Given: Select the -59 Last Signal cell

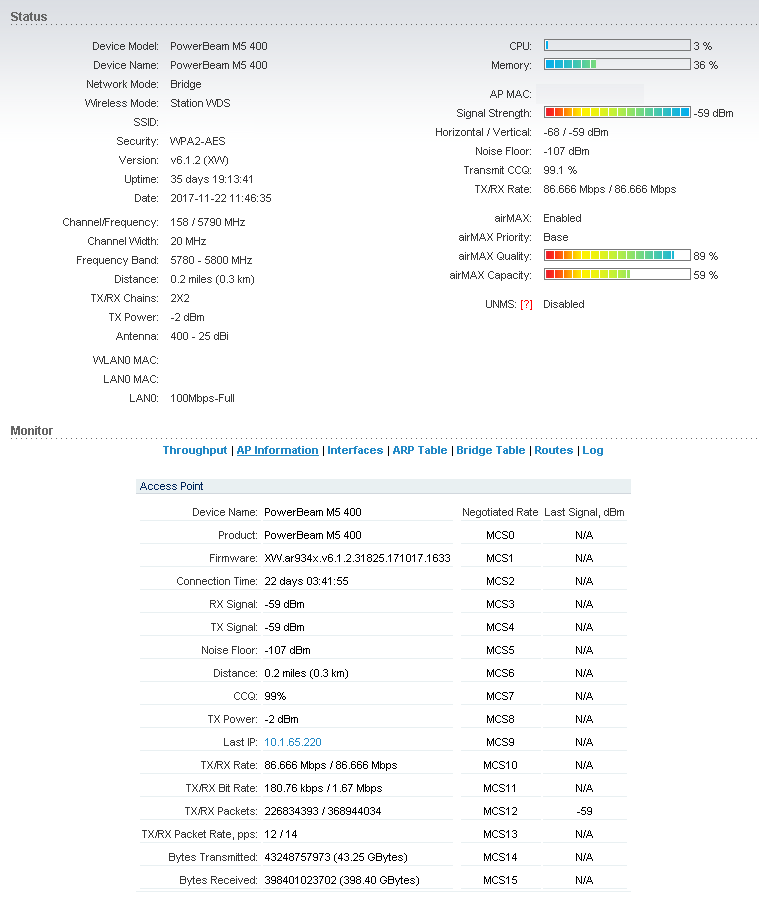Looking at the screenshot, I should pos(584,812).
